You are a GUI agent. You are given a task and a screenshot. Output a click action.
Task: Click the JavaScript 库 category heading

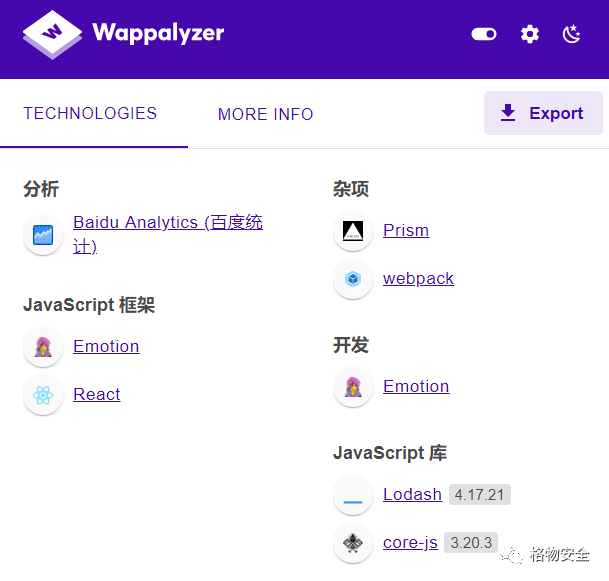click(390, 453)
